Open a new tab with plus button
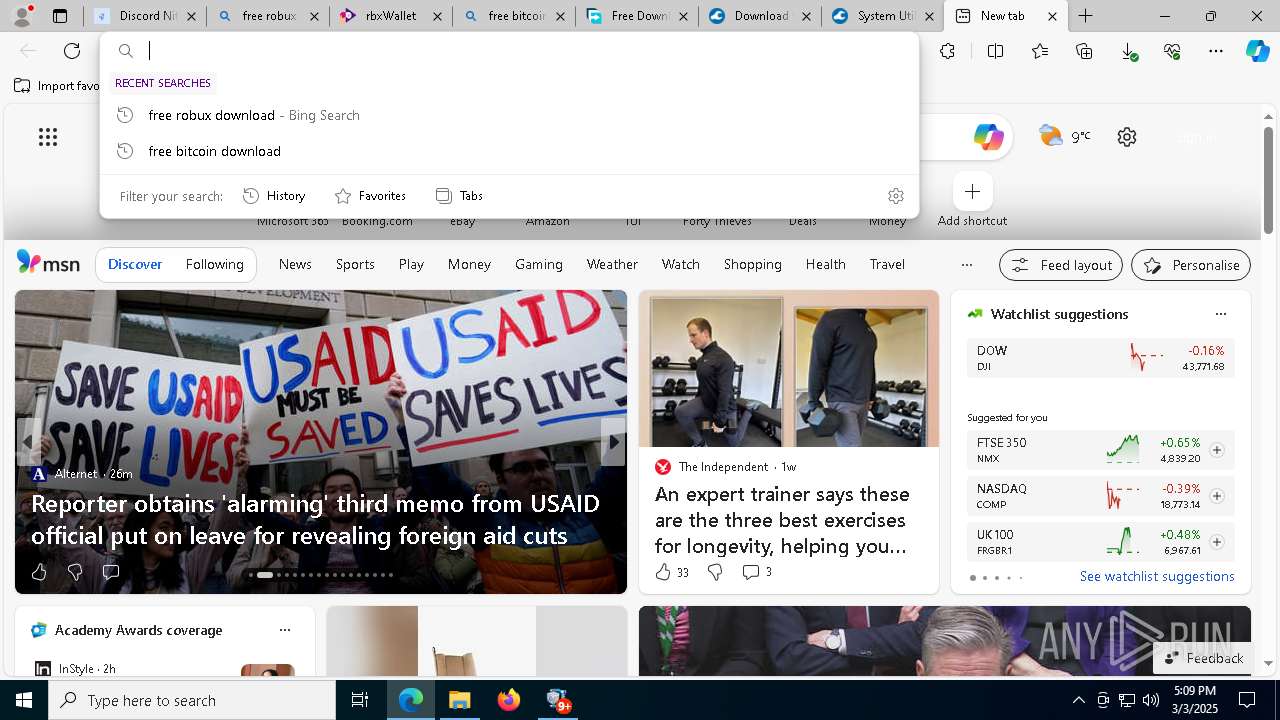 (x=1085, y=16)
